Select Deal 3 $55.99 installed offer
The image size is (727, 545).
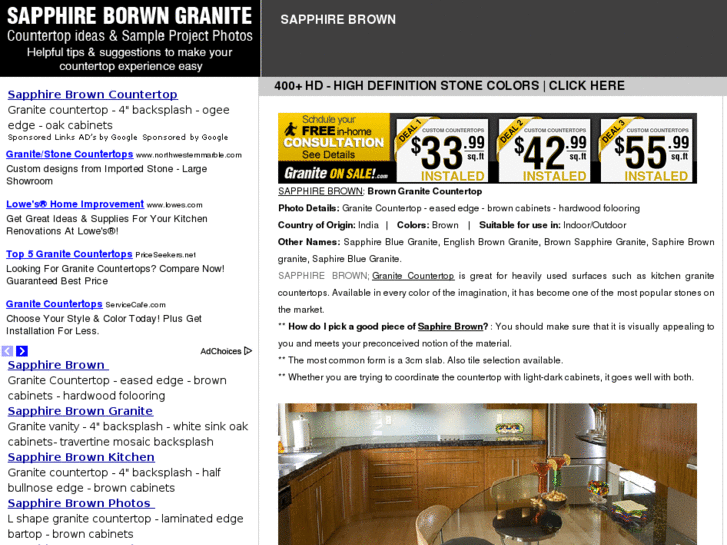pyautogui.click(x=646, y=150)
